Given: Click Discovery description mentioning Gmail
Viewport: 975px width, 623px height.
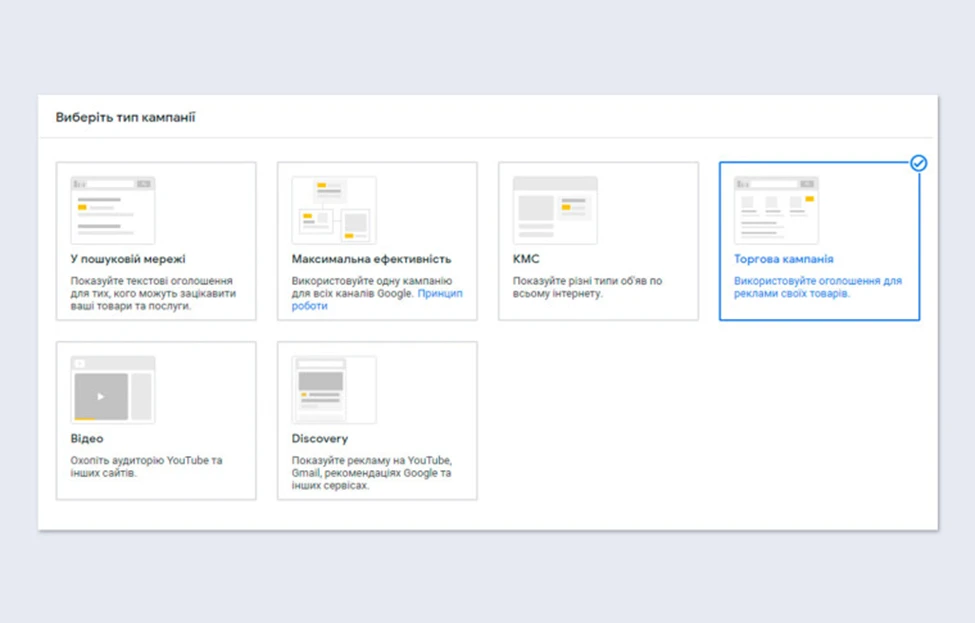Looking at the screenshot, I should click(x=371, y=473).
